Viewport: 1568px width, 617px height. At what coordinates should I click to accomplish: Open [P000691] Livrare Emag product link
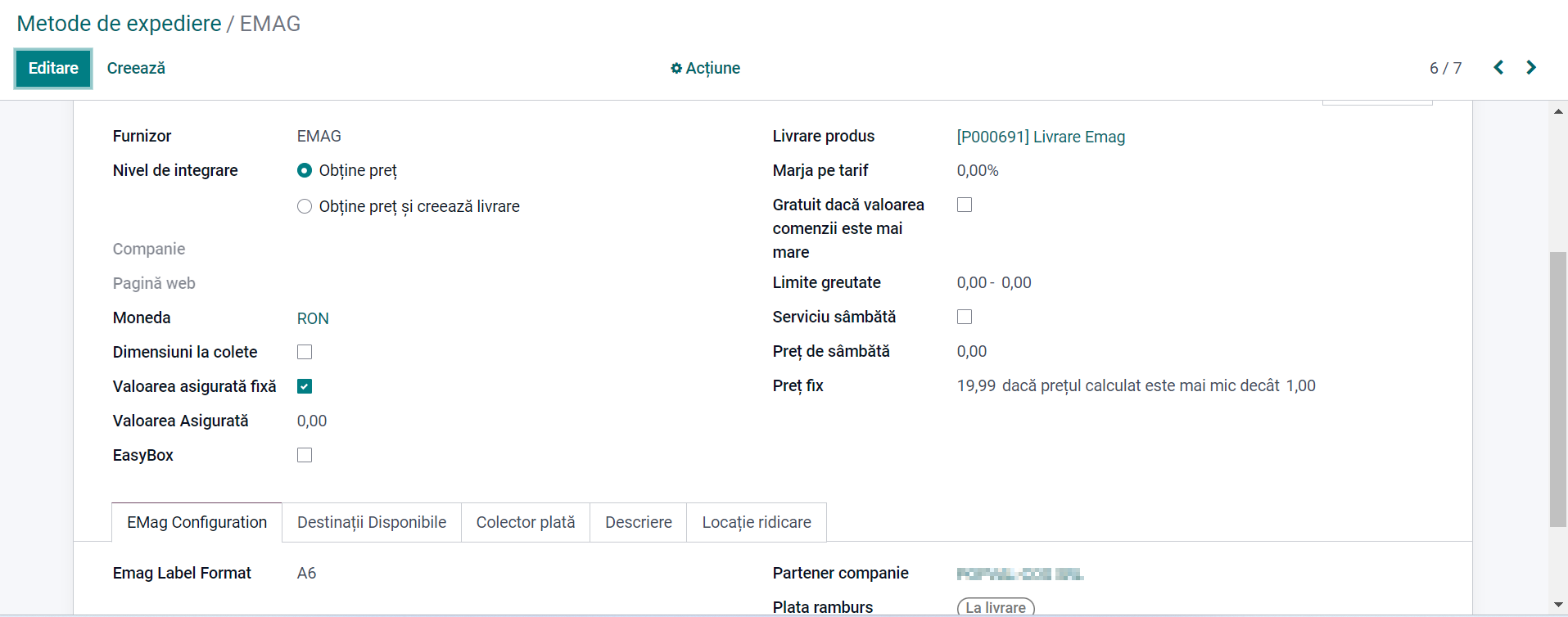[1041, 137]
